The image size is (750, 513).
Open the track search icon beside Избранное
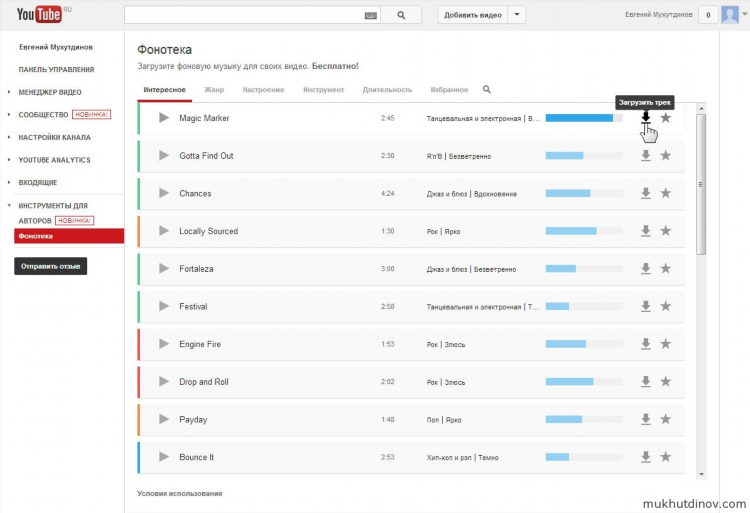(486, 89)
